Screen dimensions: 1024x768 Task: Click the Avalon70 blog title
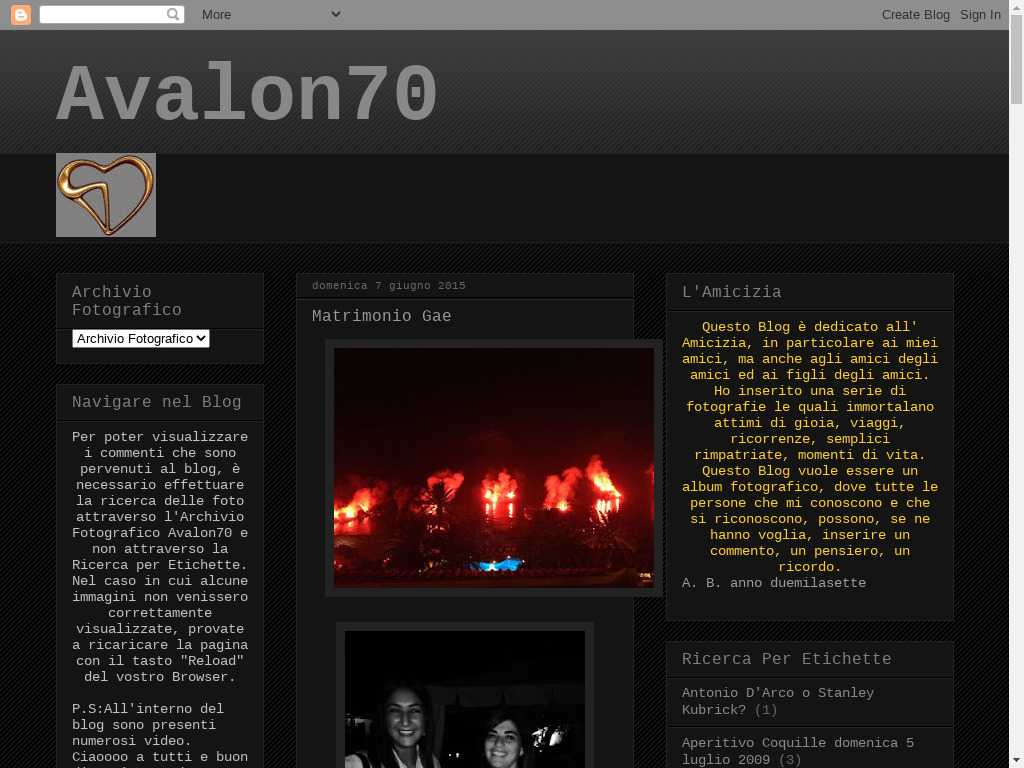pyautogui.click(x=247, y=94)
